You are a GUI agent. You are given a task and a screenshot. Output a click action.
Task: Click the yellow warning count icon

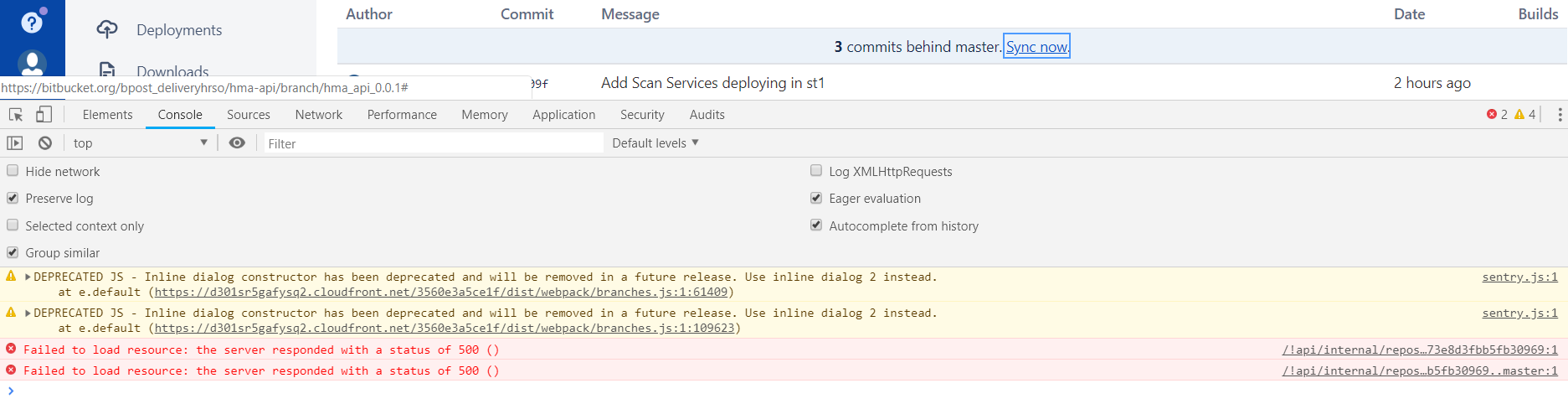tap(1519, 114)
